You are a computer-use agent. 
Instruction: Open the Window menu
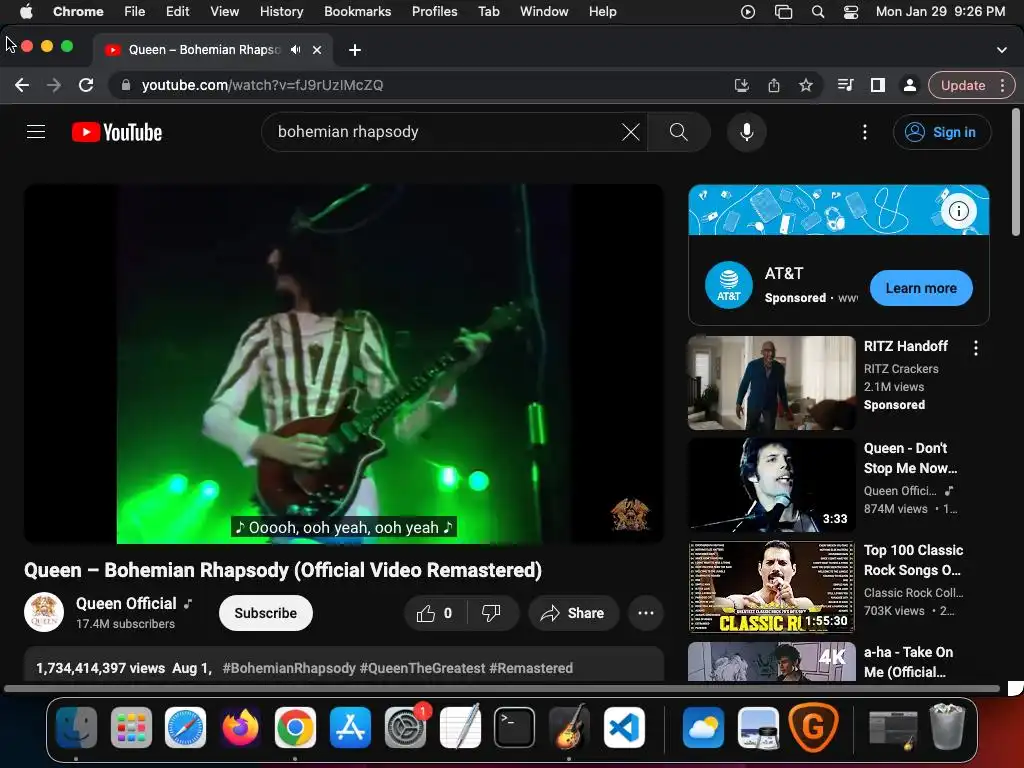click(544, 12)
